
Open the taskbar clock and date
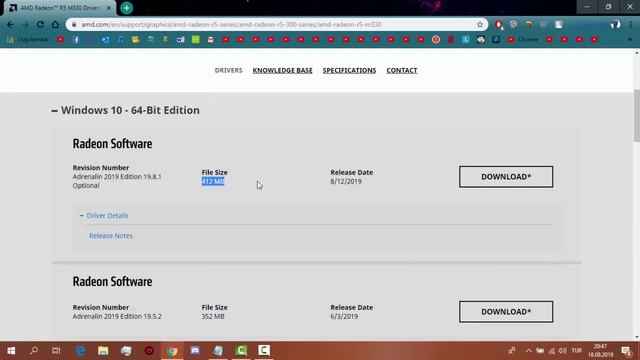pos(600,351)
